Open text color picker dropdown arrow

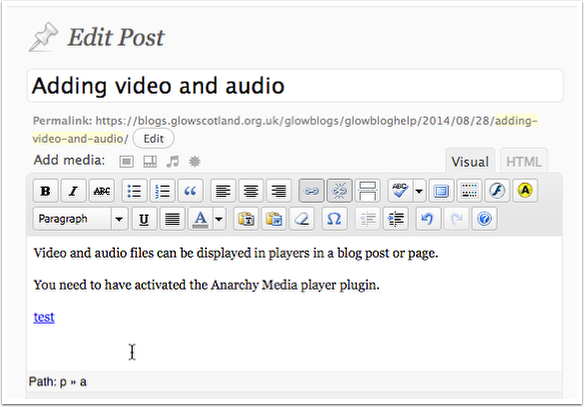(219, 219)
